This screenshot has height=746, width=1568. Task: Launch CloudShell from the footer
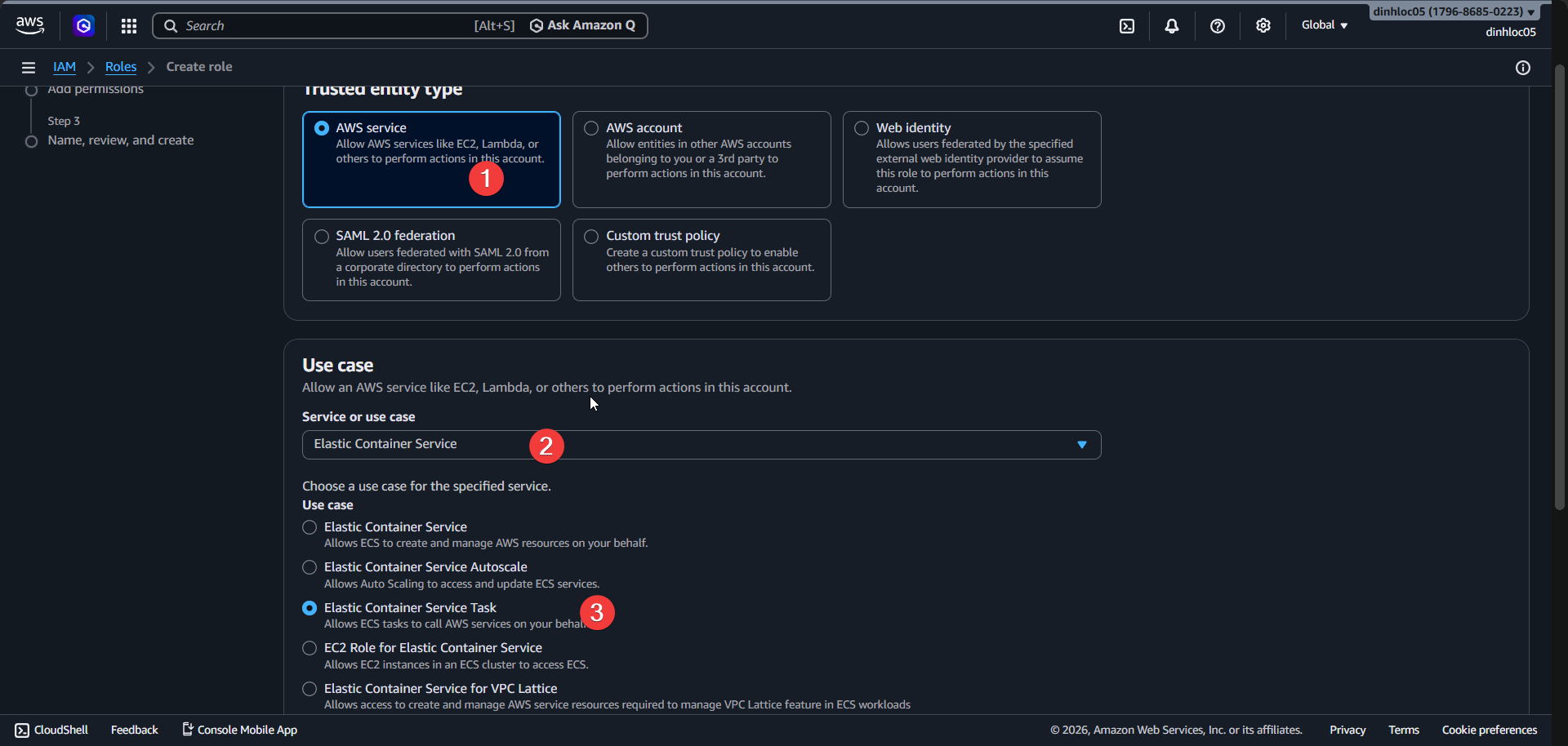51,729
